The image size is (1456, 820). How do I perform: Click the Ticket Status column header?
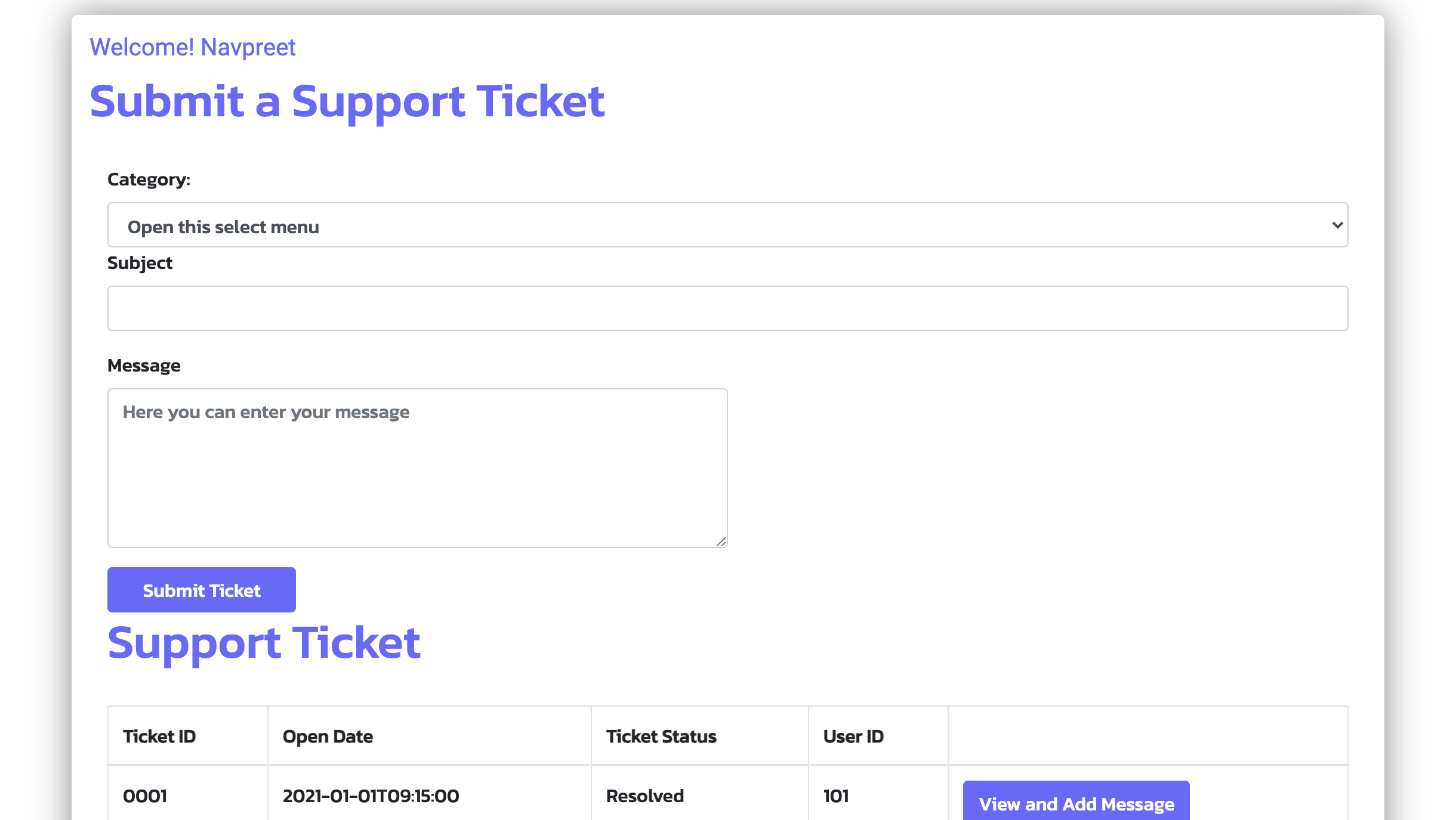(x=661, y=736)
